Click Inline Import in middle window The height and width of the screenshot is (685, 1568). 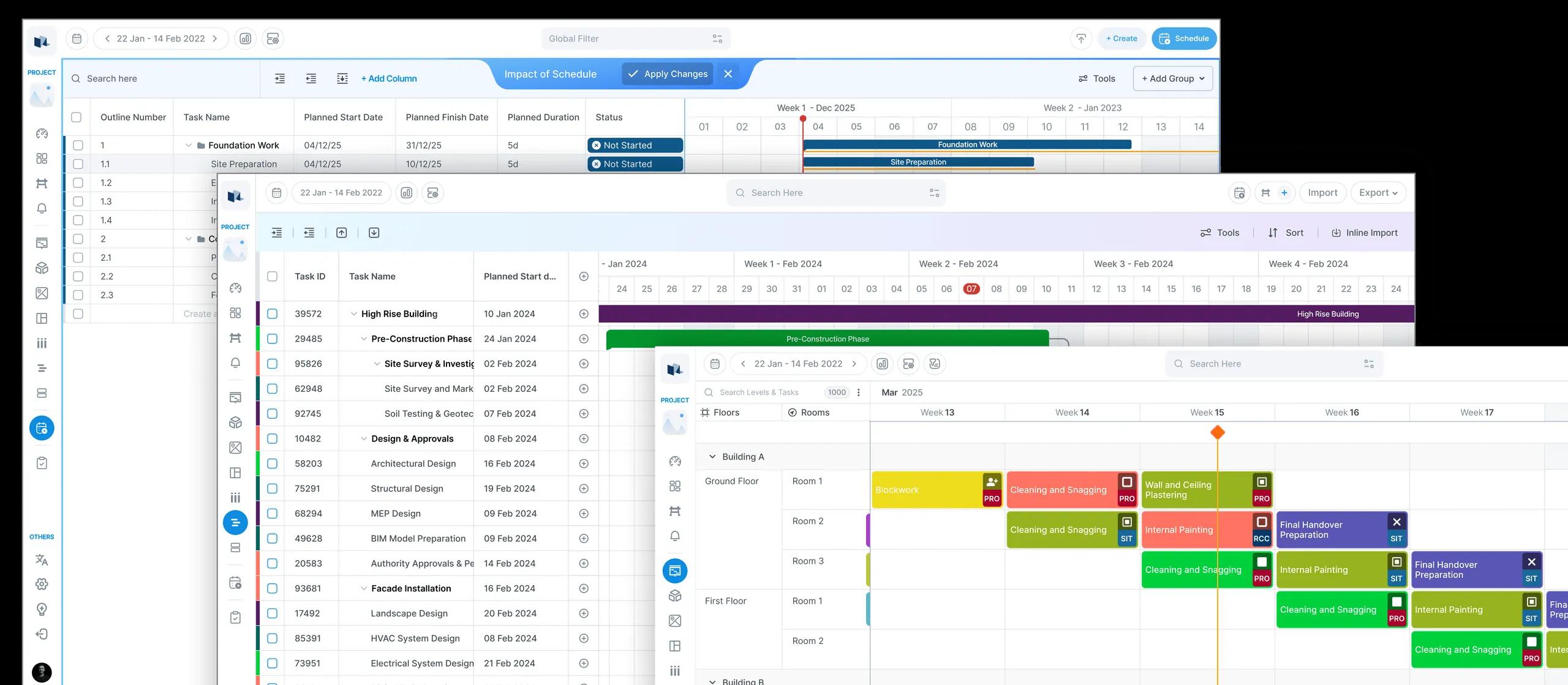tap(1365, 233)
